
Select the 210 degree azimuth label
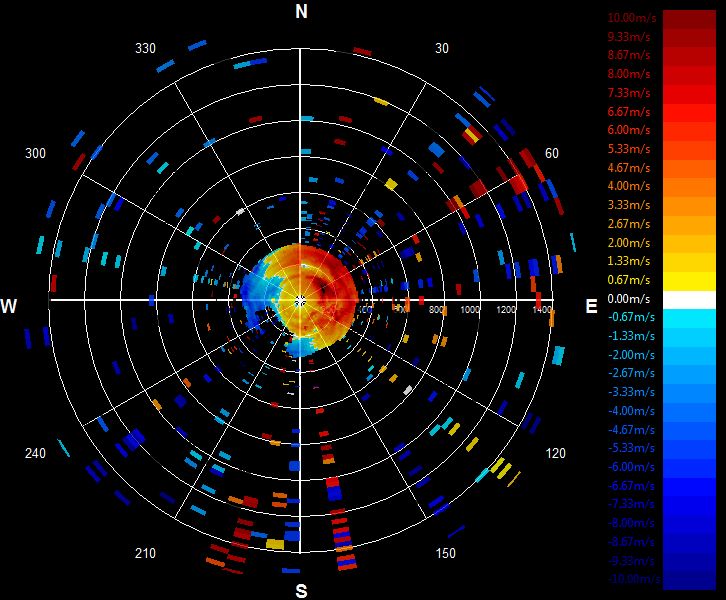click(145, 553)
